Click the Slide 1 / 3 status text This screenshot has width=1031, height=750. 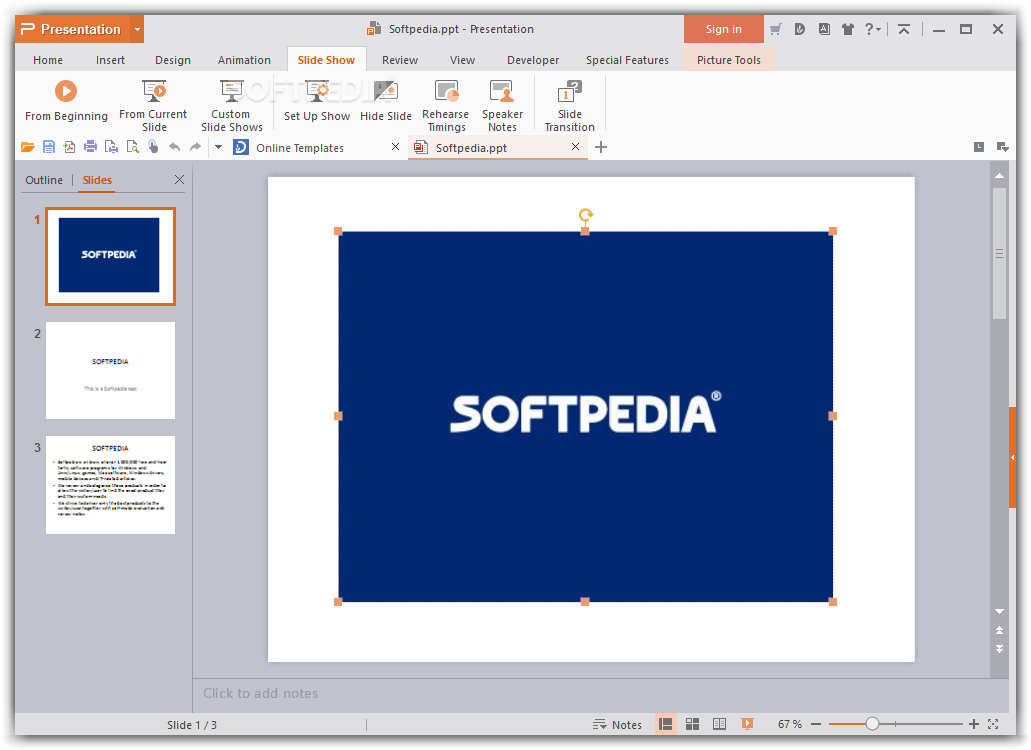tap(191, 725)
